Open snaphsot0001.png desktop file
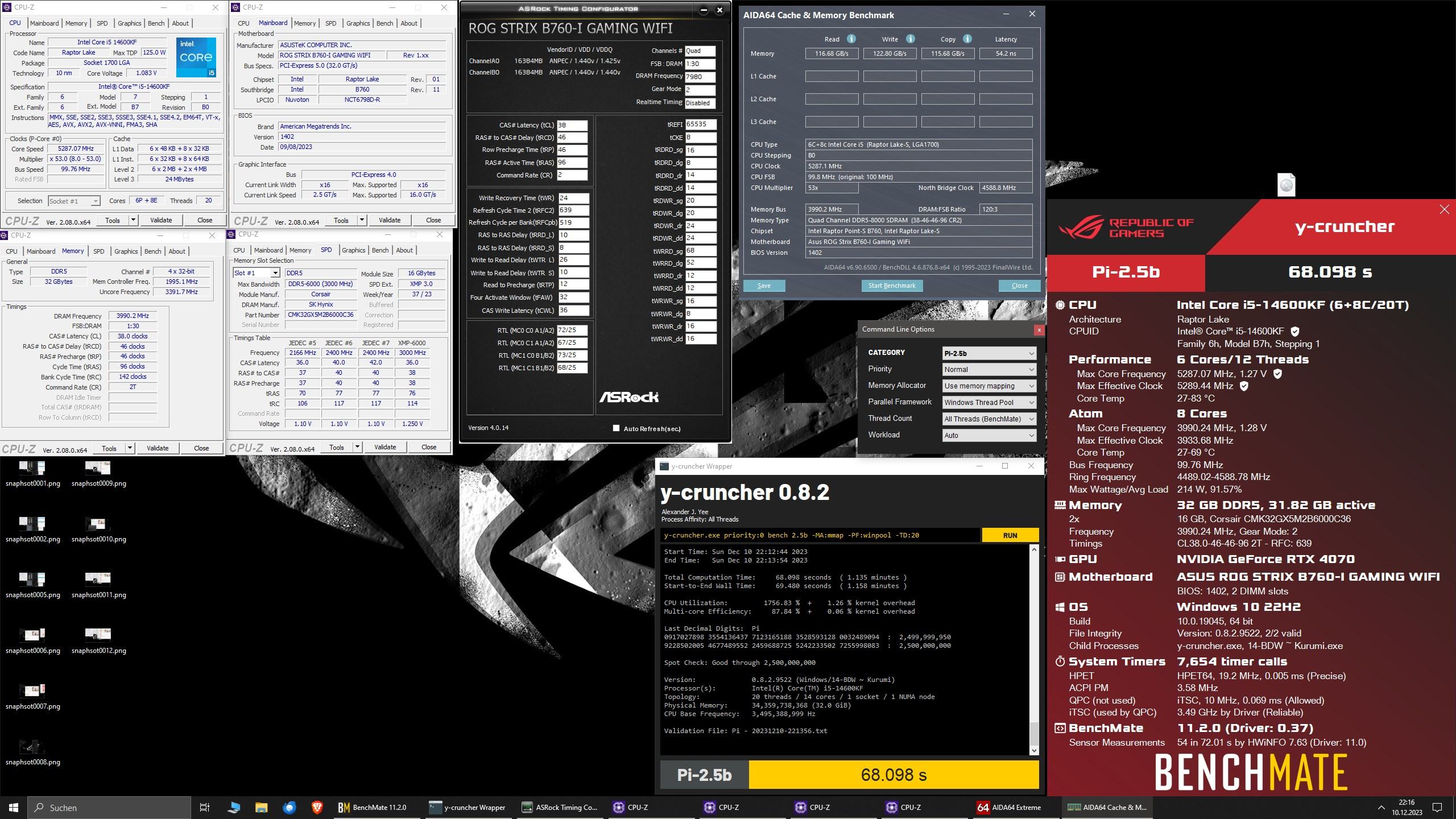1456x819 pixels. tap(32, 474)
